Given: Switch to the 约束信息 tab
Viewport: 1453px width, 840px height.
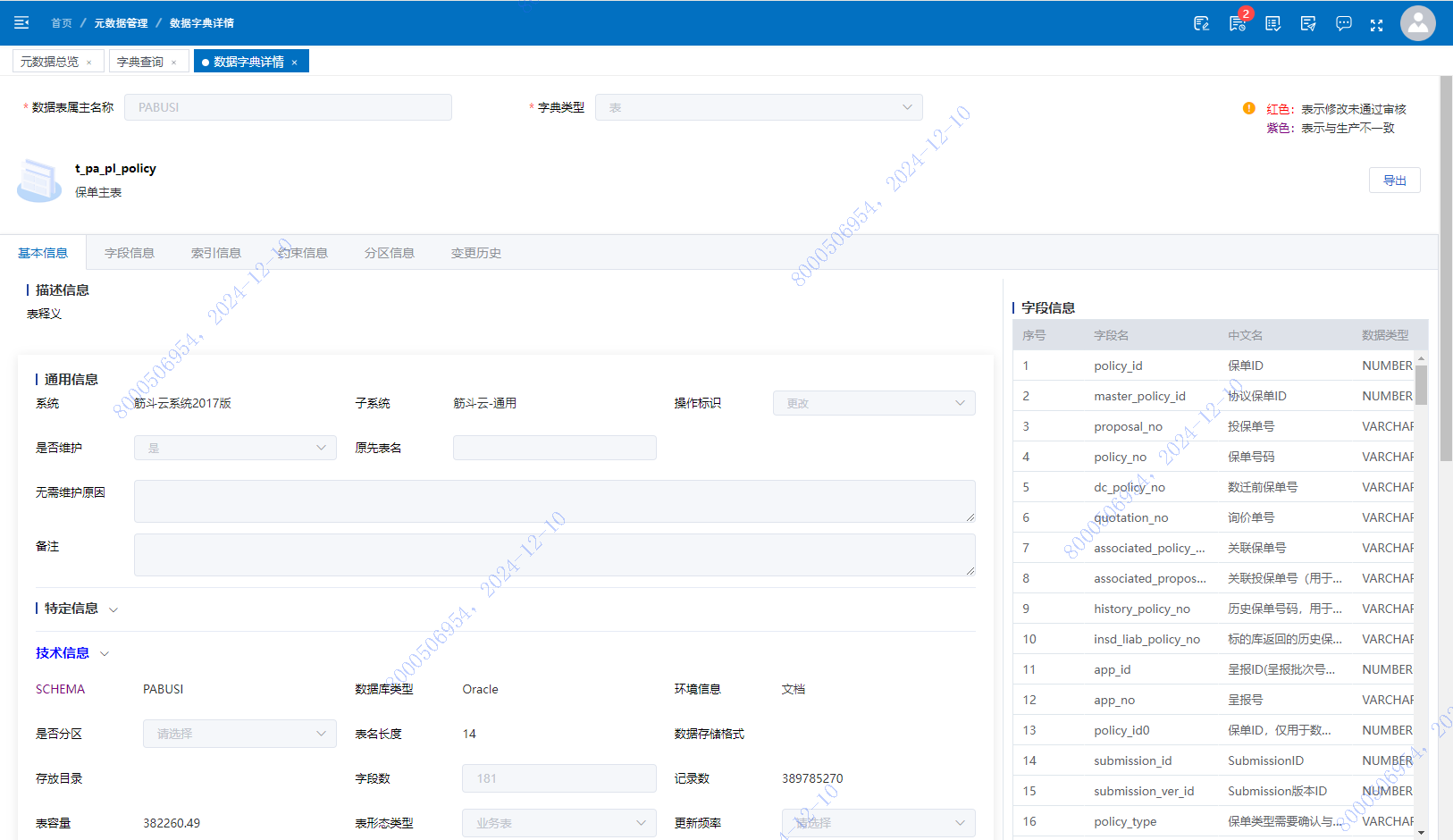Looking at the screenshot, I should 303,253.
